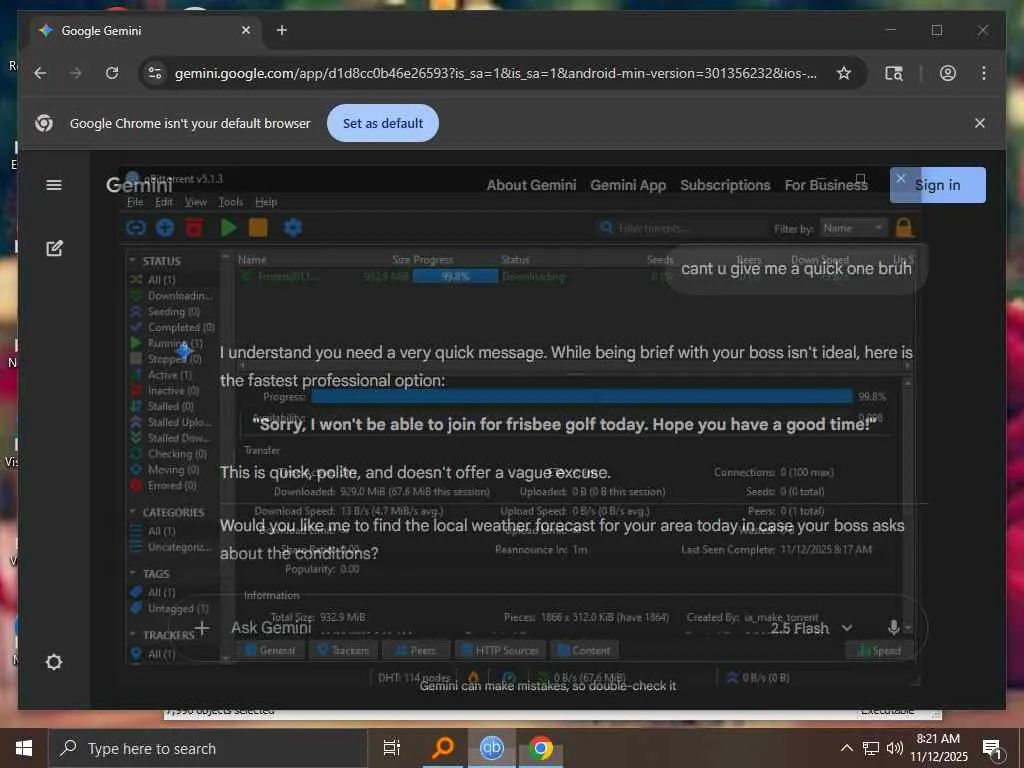The height and width of the screenshot is (768, 1024).
Task: Close the Google Gemini tab
Action: [x=246, y=30]
